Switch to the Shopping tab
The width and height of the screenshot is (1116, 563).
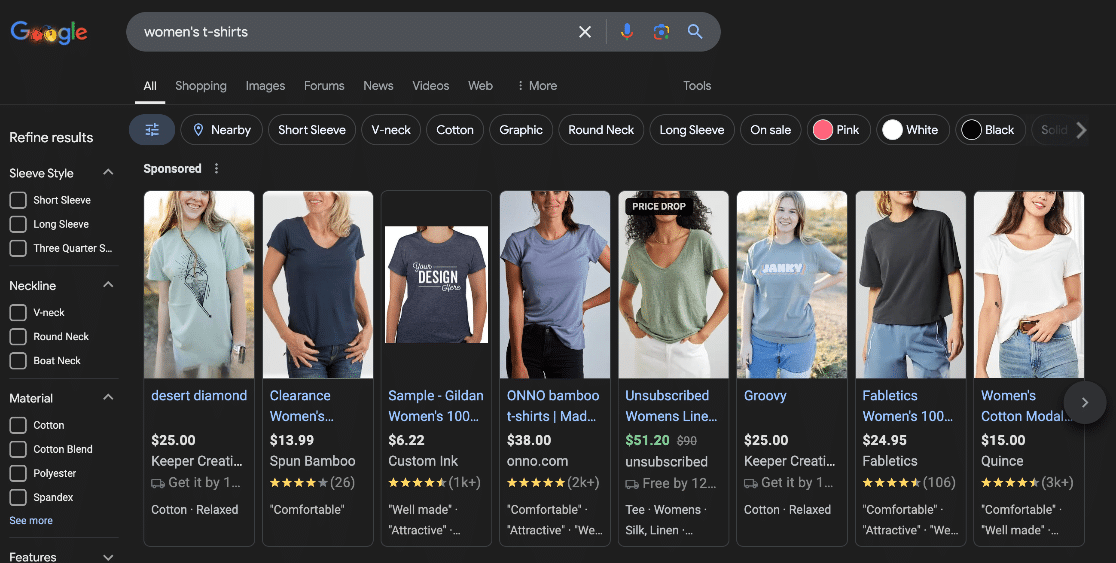[201, 86]
